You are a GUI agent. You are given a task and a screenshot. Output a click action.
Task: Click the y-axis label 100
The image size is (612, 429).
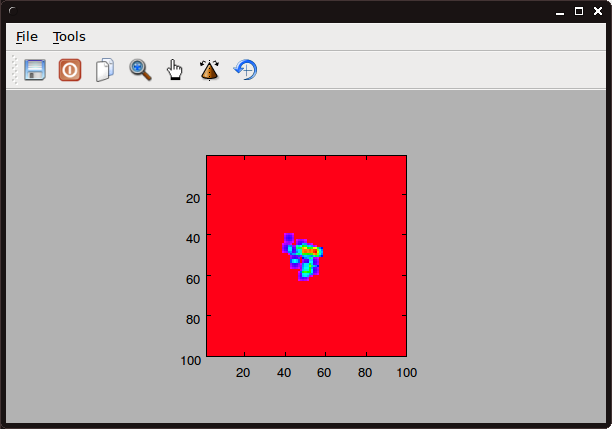click(190, 360)
